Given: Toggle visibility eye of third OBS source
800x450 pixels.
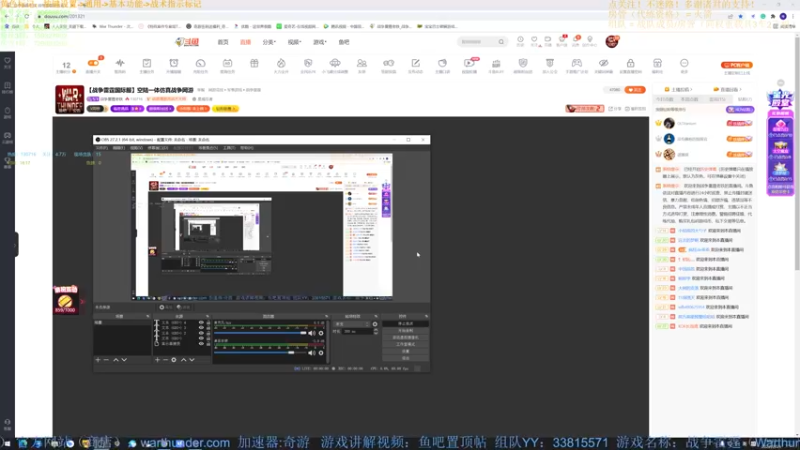Looking at the screenshot, I should tap(201, 333).
